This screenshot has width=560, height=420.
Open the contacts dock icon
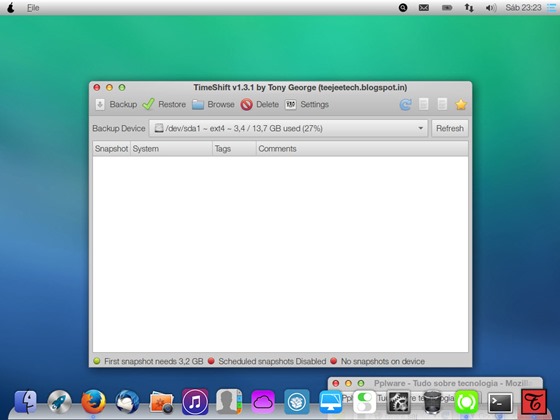(229, 402)
